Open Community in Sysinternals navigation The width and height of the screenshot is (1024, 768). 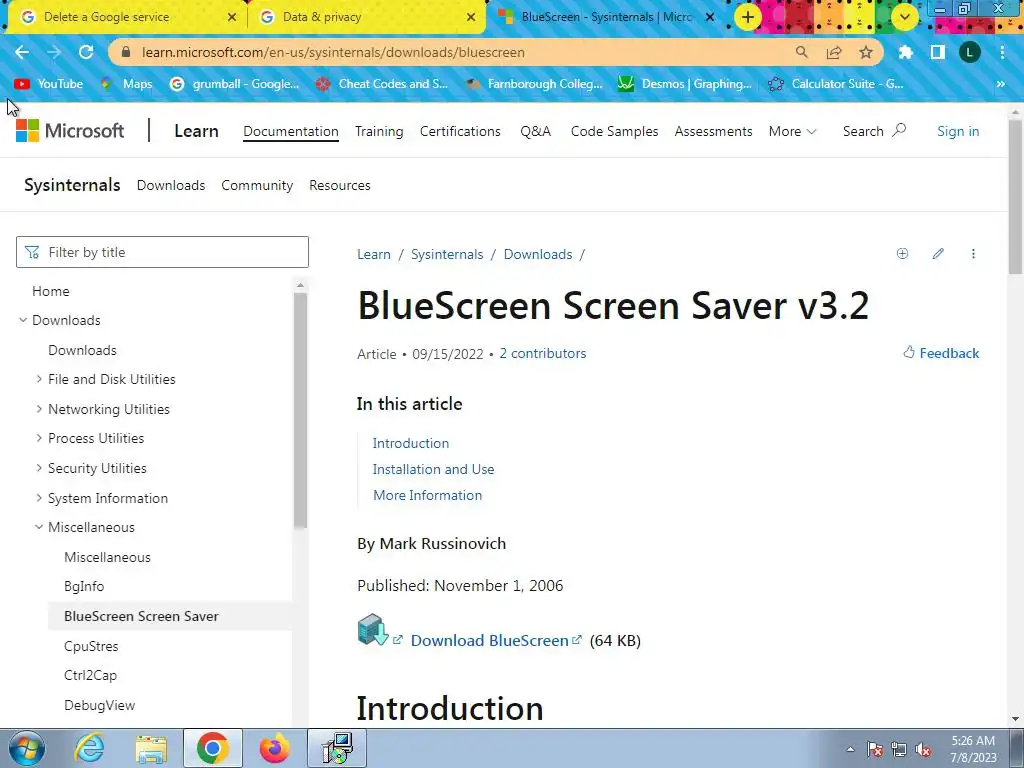pyautogui.click(x=257, y=185)
